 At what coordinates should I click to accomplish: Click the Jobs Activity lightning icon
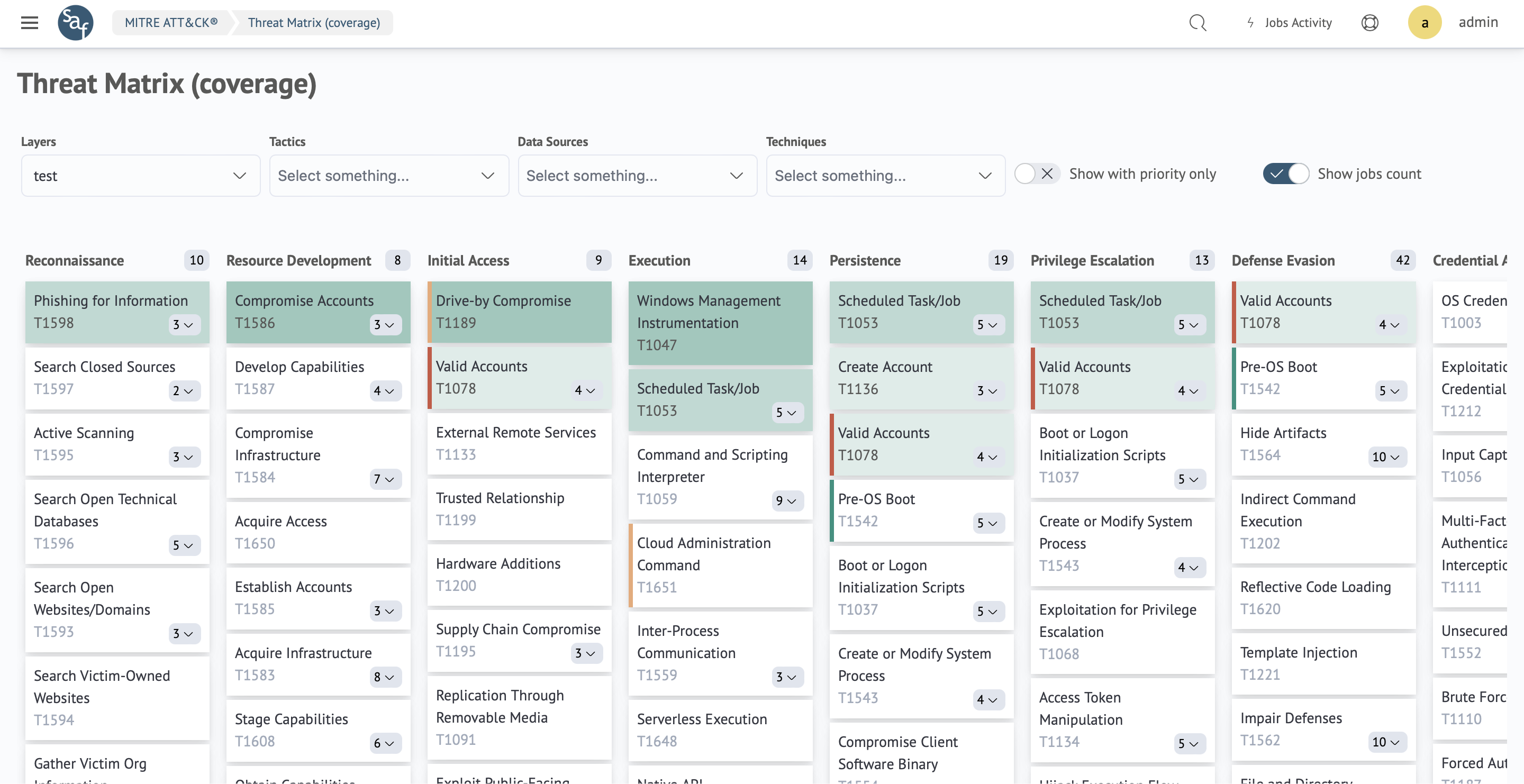point(1250,22)
